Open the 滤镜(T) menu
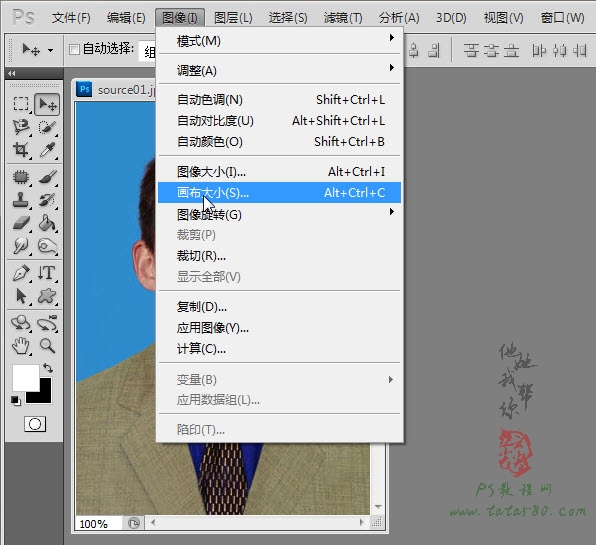This screenshot has width=596, height=545. [x=343, y=17]
